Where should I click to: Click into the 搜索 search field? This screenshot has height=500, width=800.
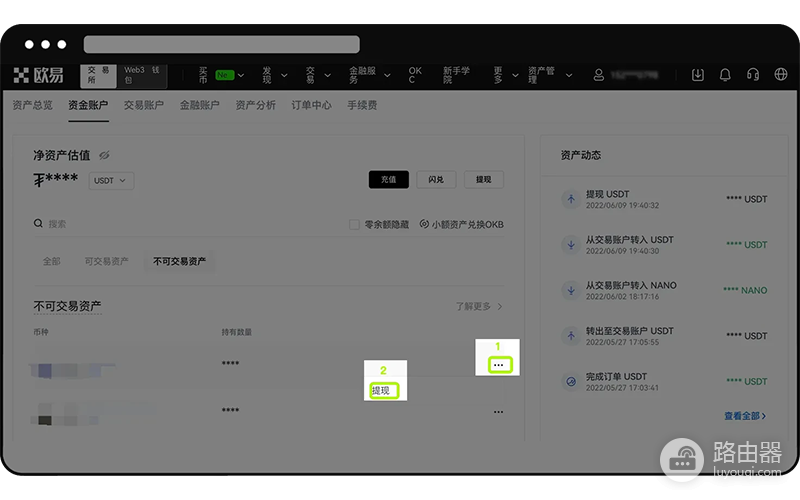(x=189, y=223)
